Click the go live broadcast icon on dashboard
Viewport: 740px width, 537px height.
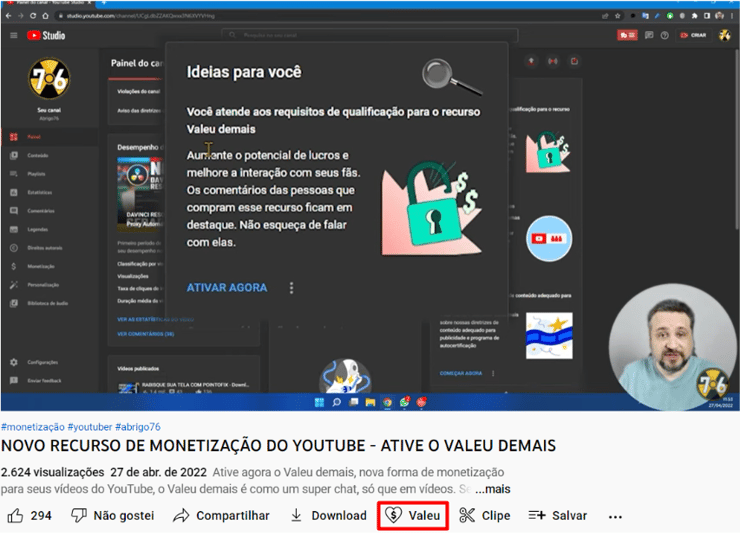[x=553, y=61]
